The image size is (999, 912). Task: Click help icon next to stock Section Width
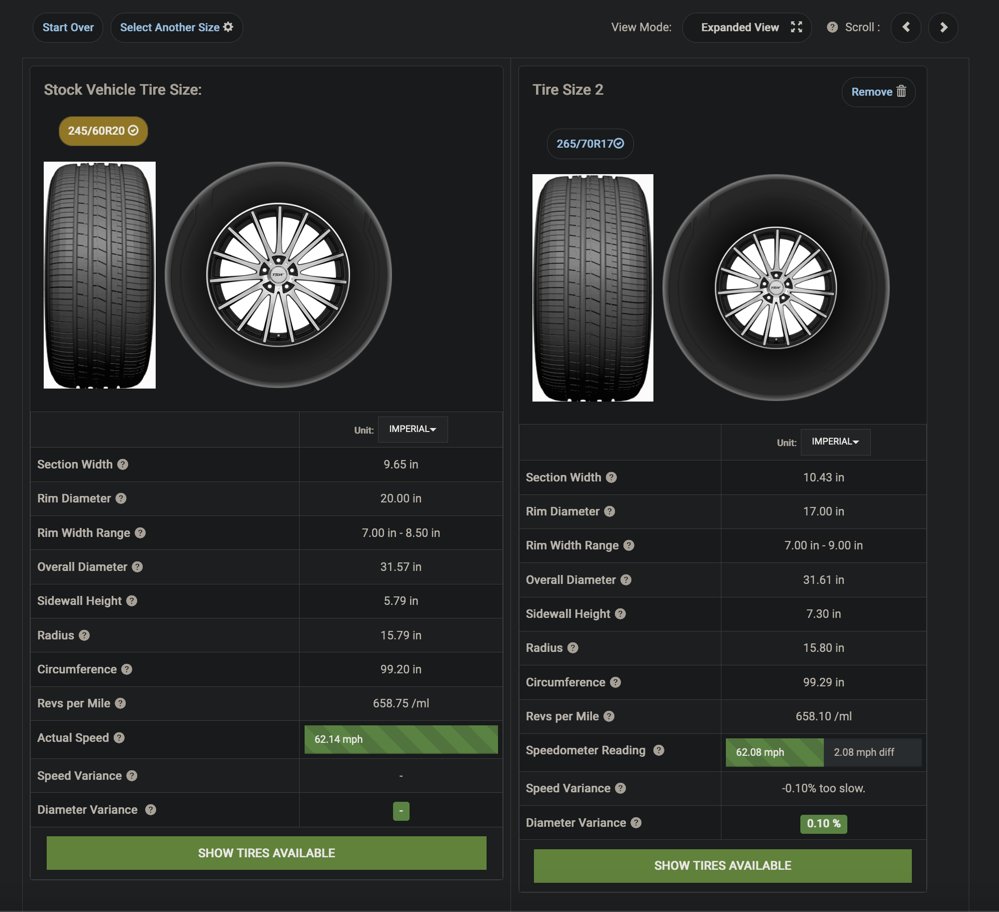click(123, 465)
